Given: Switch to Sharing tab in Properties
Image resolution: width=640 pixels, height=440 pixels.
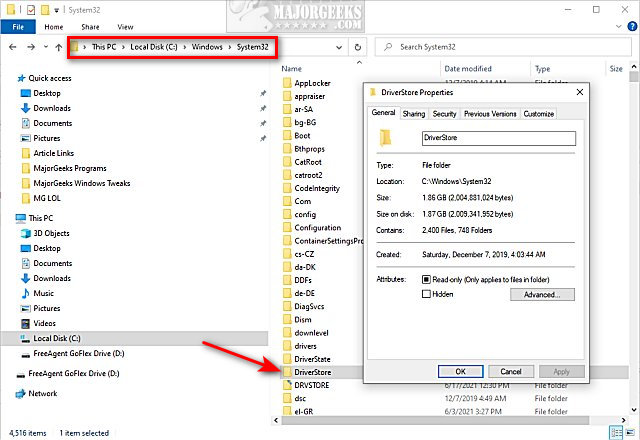Looking at the screenshot, I should point(414,114).
